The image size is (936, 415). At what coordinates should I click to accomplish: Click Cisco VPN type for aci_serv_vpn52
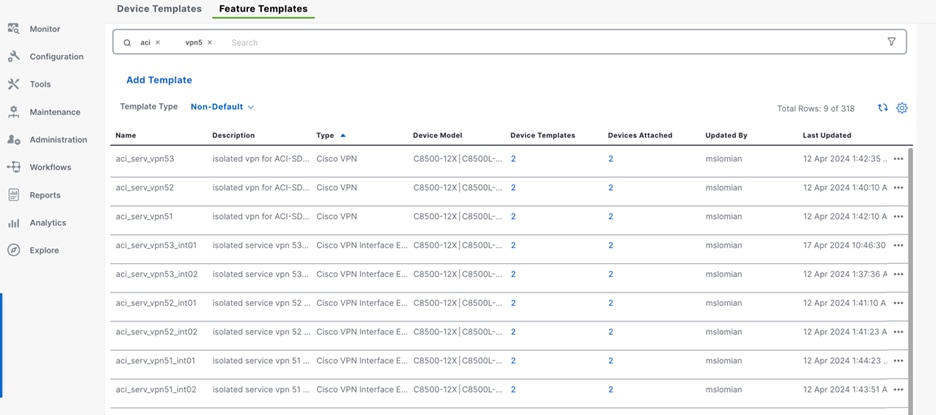[337, 187]
